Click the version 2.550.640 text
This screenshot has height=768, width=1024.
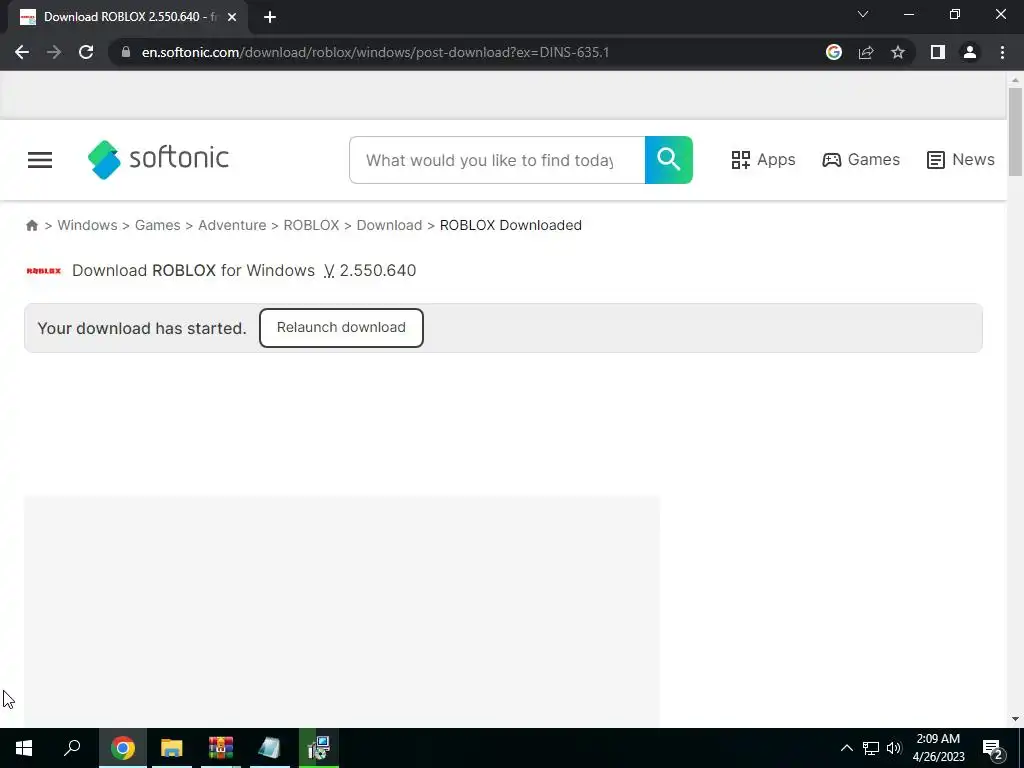370,270
